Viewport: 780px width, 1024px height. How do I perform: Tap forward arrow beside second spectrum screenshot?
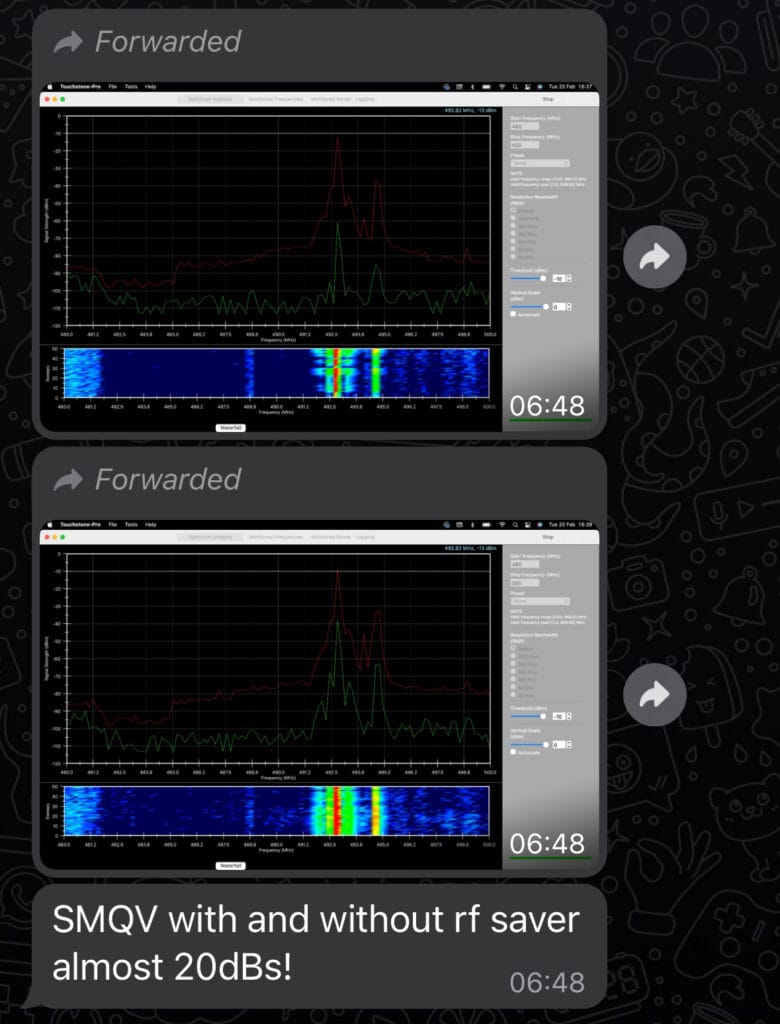pos(654,695)
